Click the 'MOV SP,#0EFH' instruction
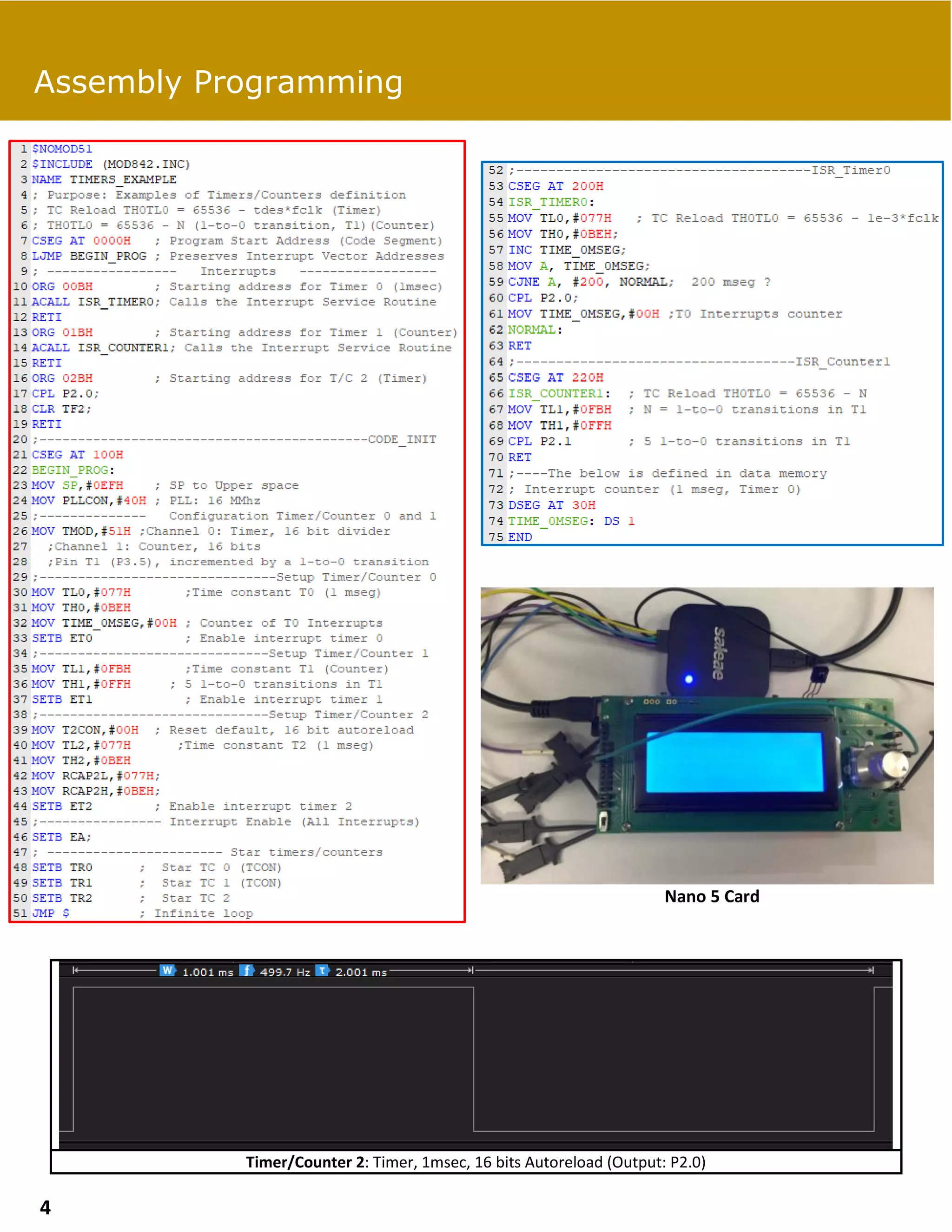Image resolution: width=952 pixels, height=1232 pixels. tap(77, 485)
